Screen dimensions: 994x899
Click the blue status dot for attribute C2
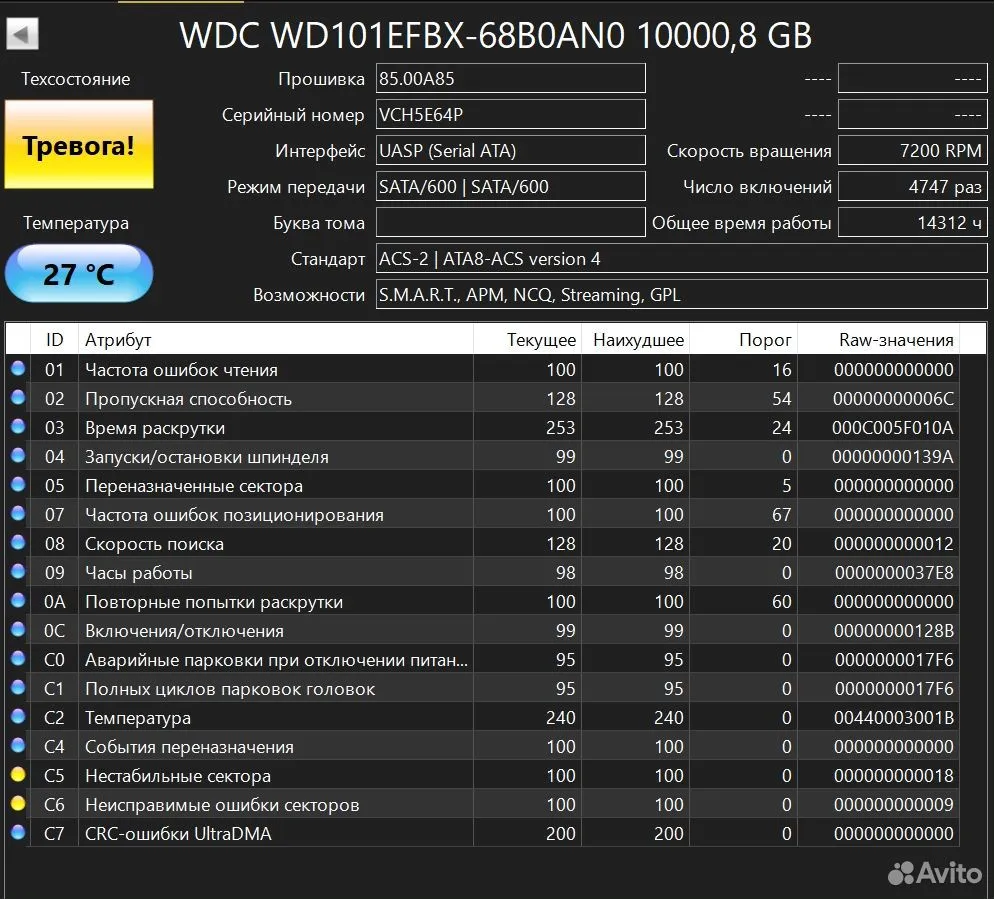pos(18,716)
